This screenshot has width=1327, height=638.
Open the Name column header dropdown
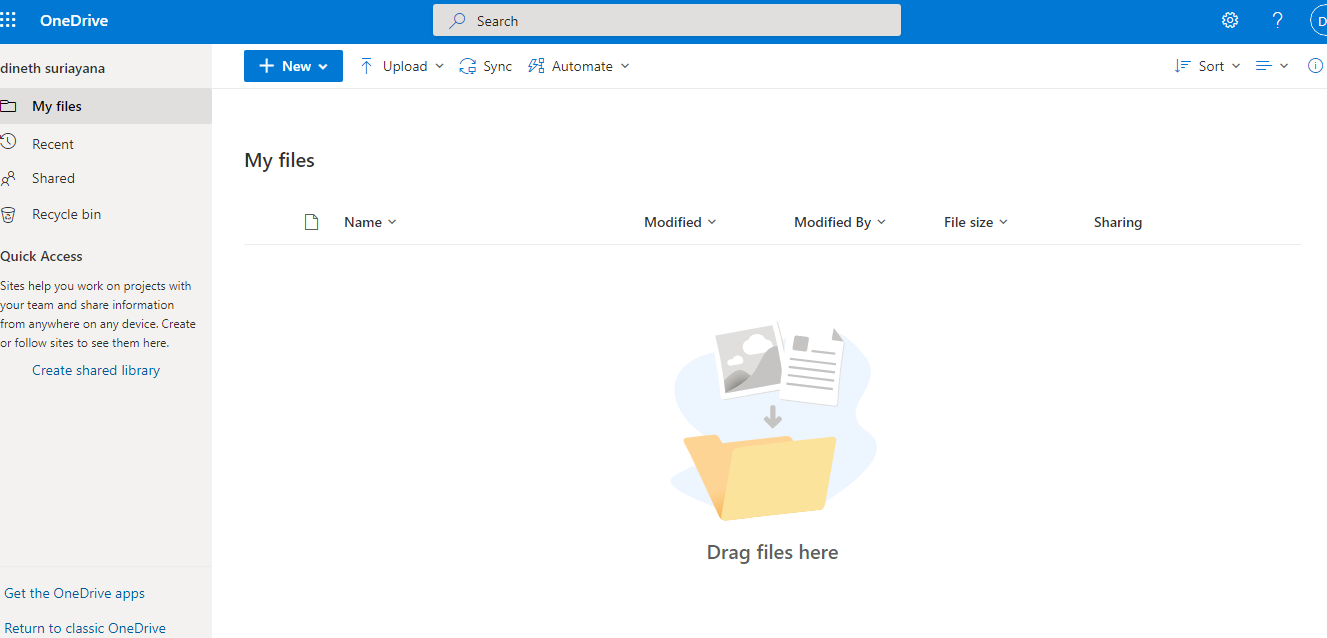pyautogui.click(x=370, y=222)
